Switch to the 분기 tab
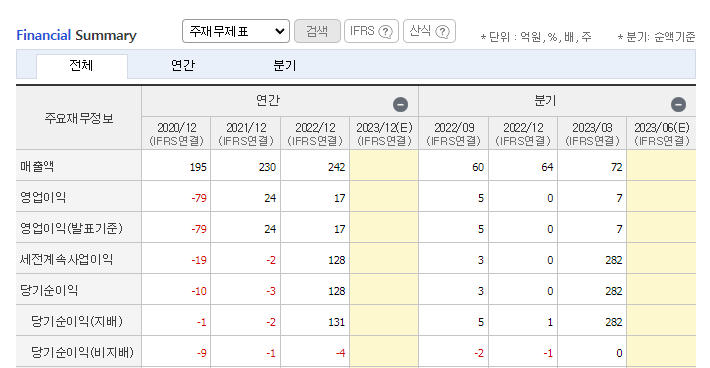This screenshot has height=368, width=710. coord(285,66)
